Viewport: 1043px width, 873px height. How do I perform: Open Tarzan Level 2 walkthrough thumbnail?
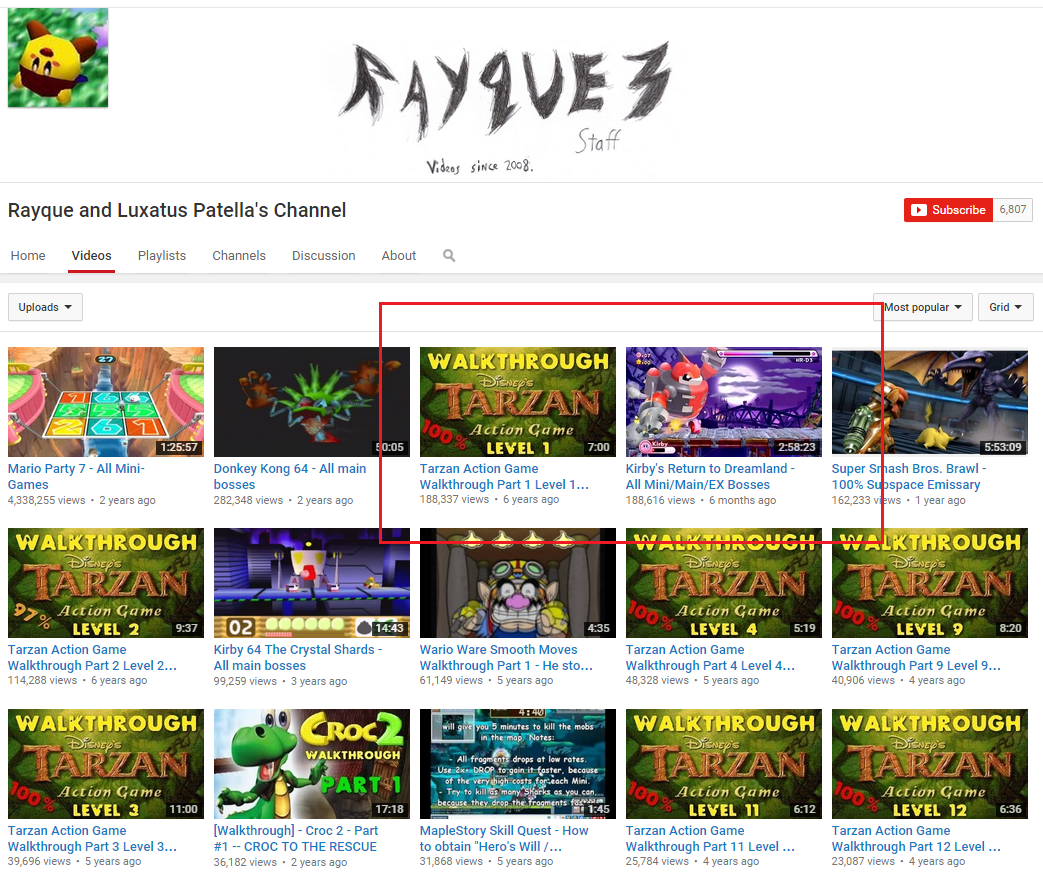pyautogui.click(x=106, y=583)
